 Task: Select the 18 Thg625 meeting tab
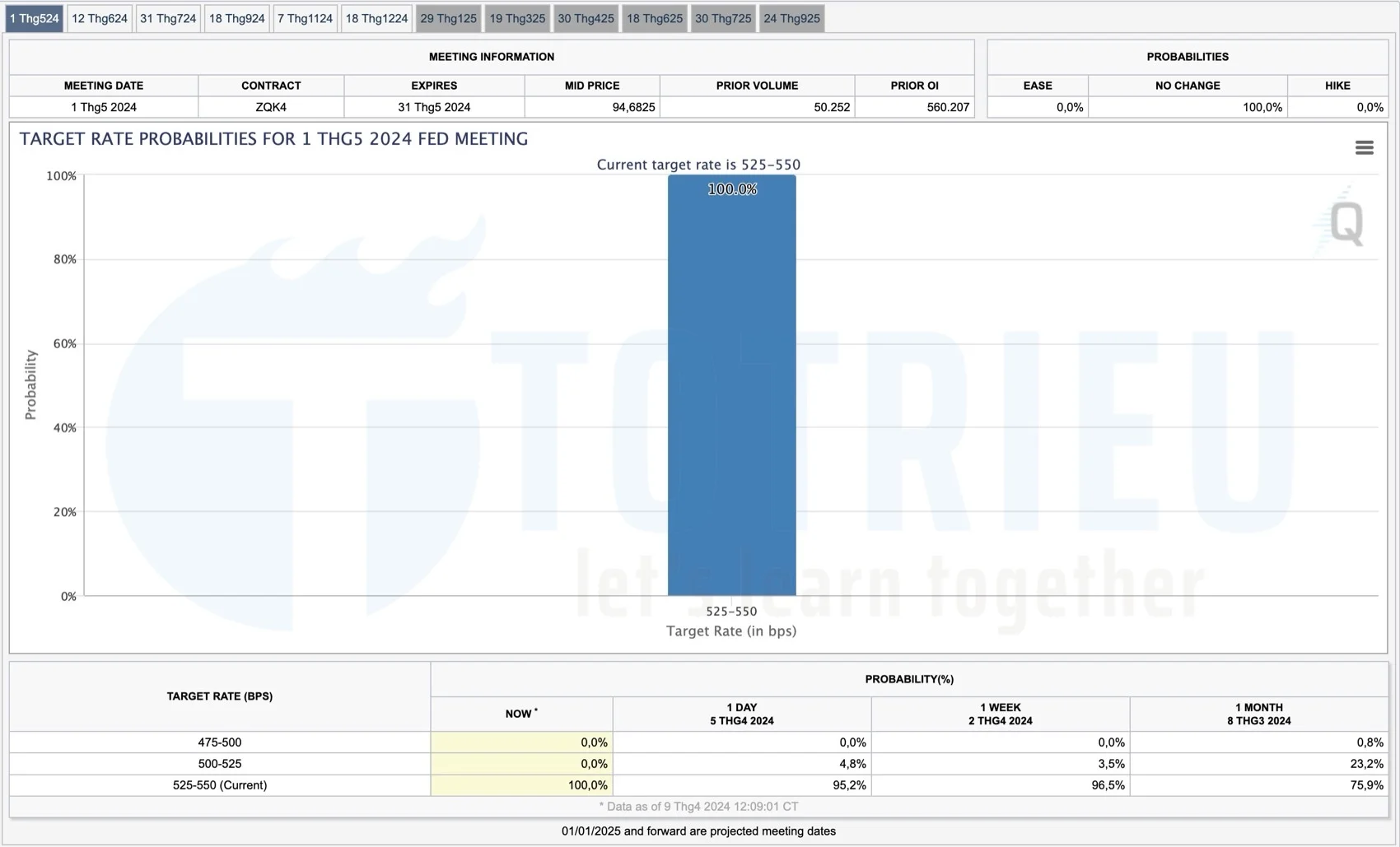tap(655, 17)
